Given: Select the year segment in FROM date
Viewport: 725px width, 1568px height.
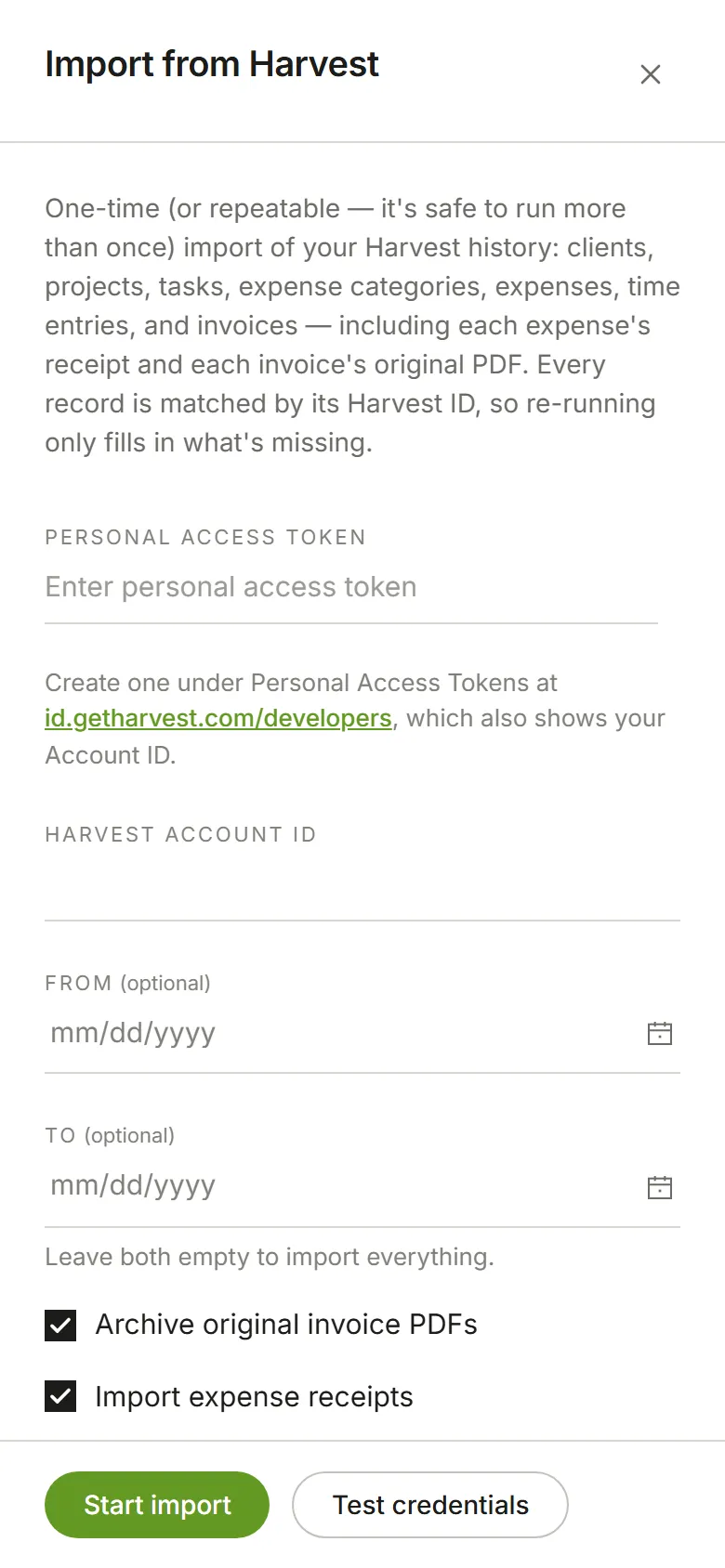Looking at the screenshot, I should (x=184, y=1033).
